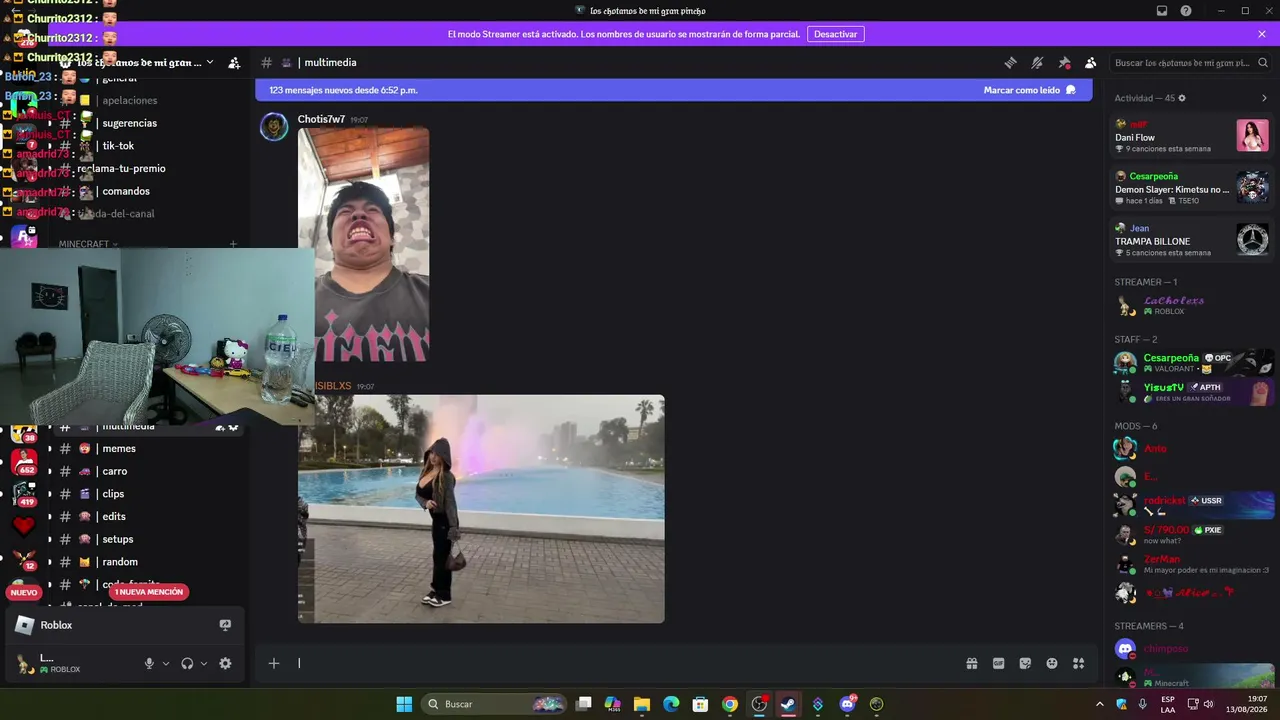Open the sticker picker
This screenshot has height=720, width=1280.
[1025, 663]
